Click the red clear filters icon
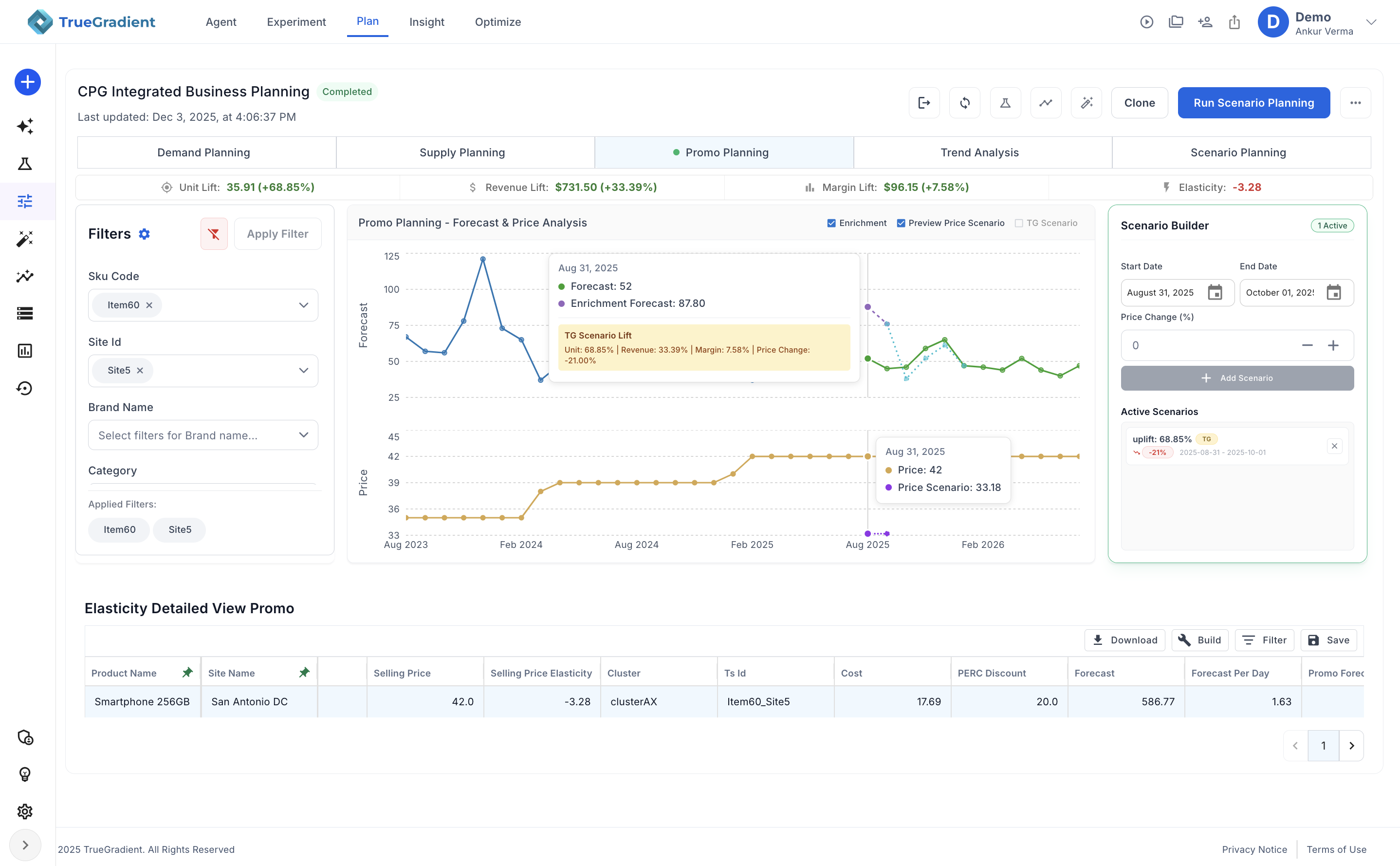 214,234
